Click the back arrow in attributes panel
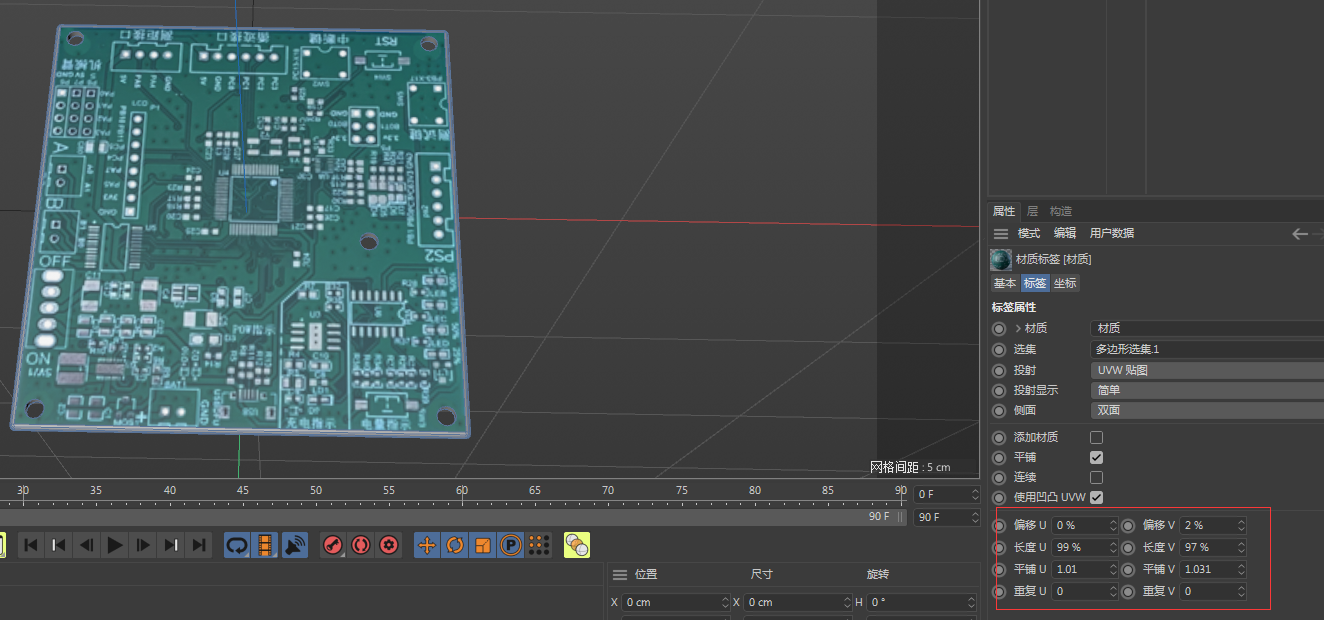1324x620 pixels. [1300, 233]
